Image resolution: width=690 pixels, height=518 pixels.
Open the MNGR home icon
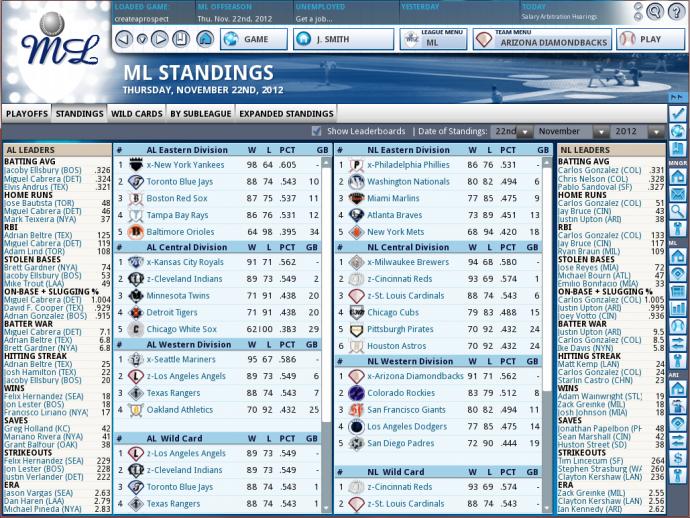point(678,176)
